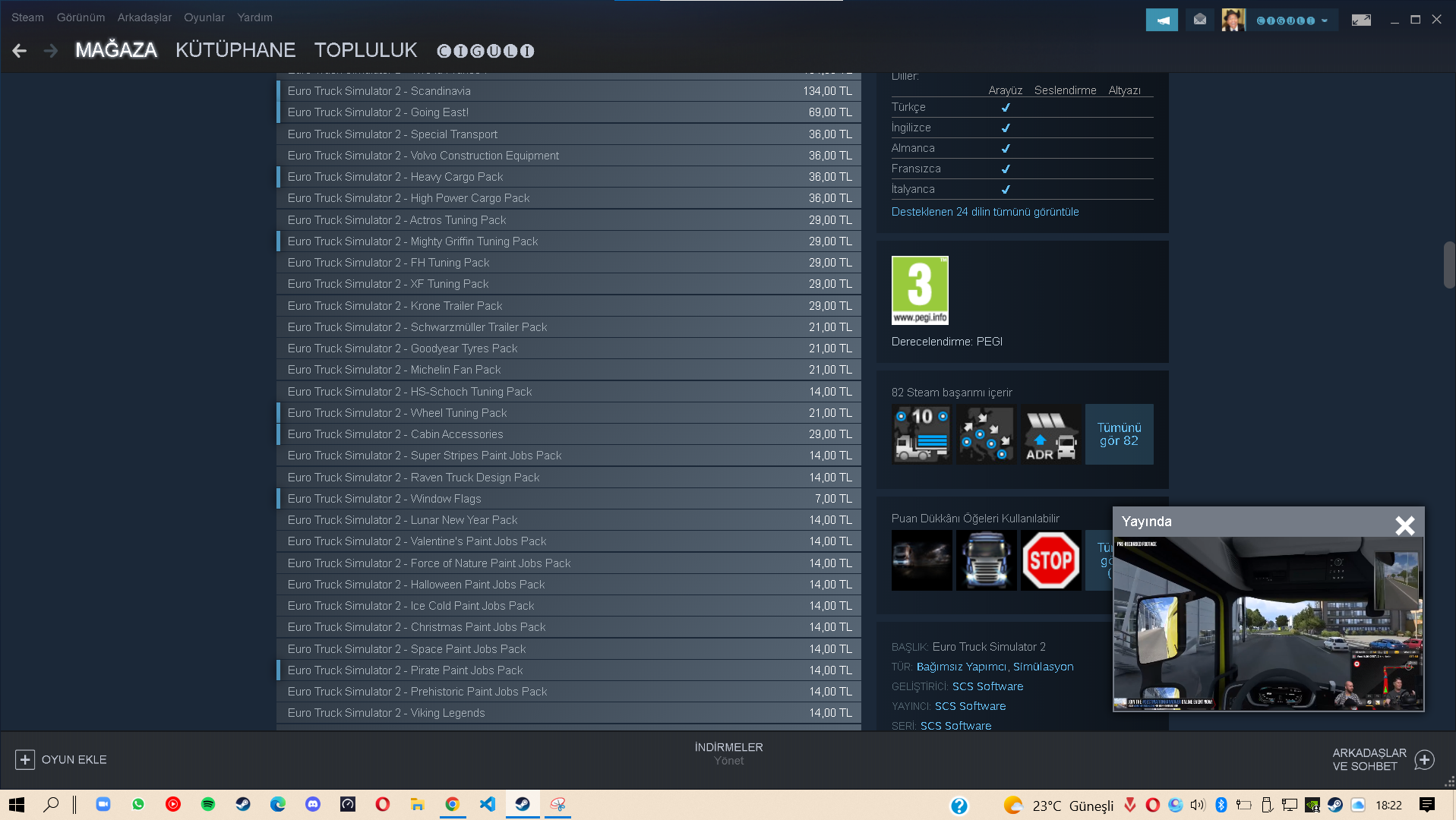View the '10 deliveries' truck achievement icon

click(x=921, y=434)
